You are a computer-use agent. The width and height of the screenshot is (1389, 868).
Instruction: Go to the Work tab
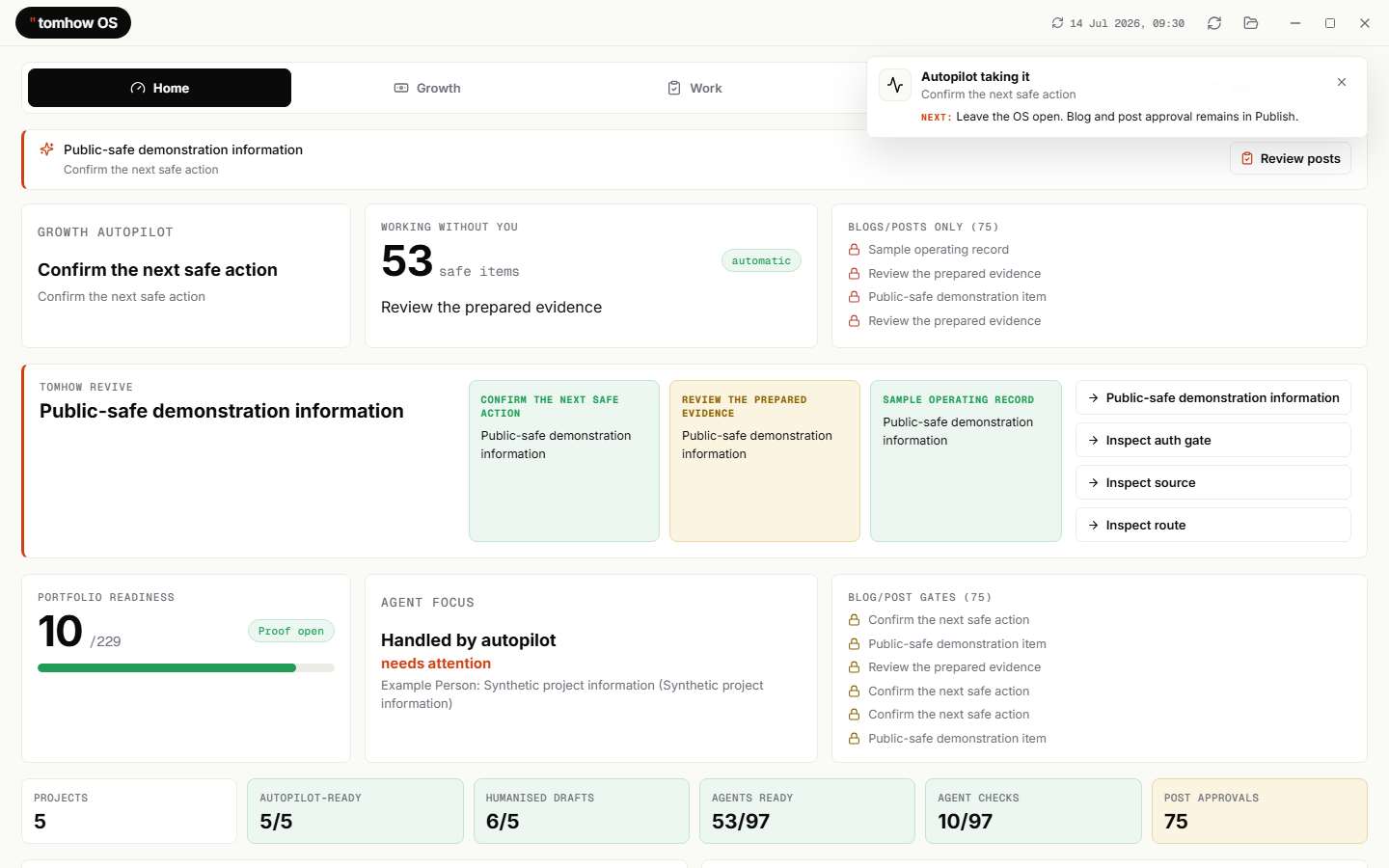click(694, 88)
